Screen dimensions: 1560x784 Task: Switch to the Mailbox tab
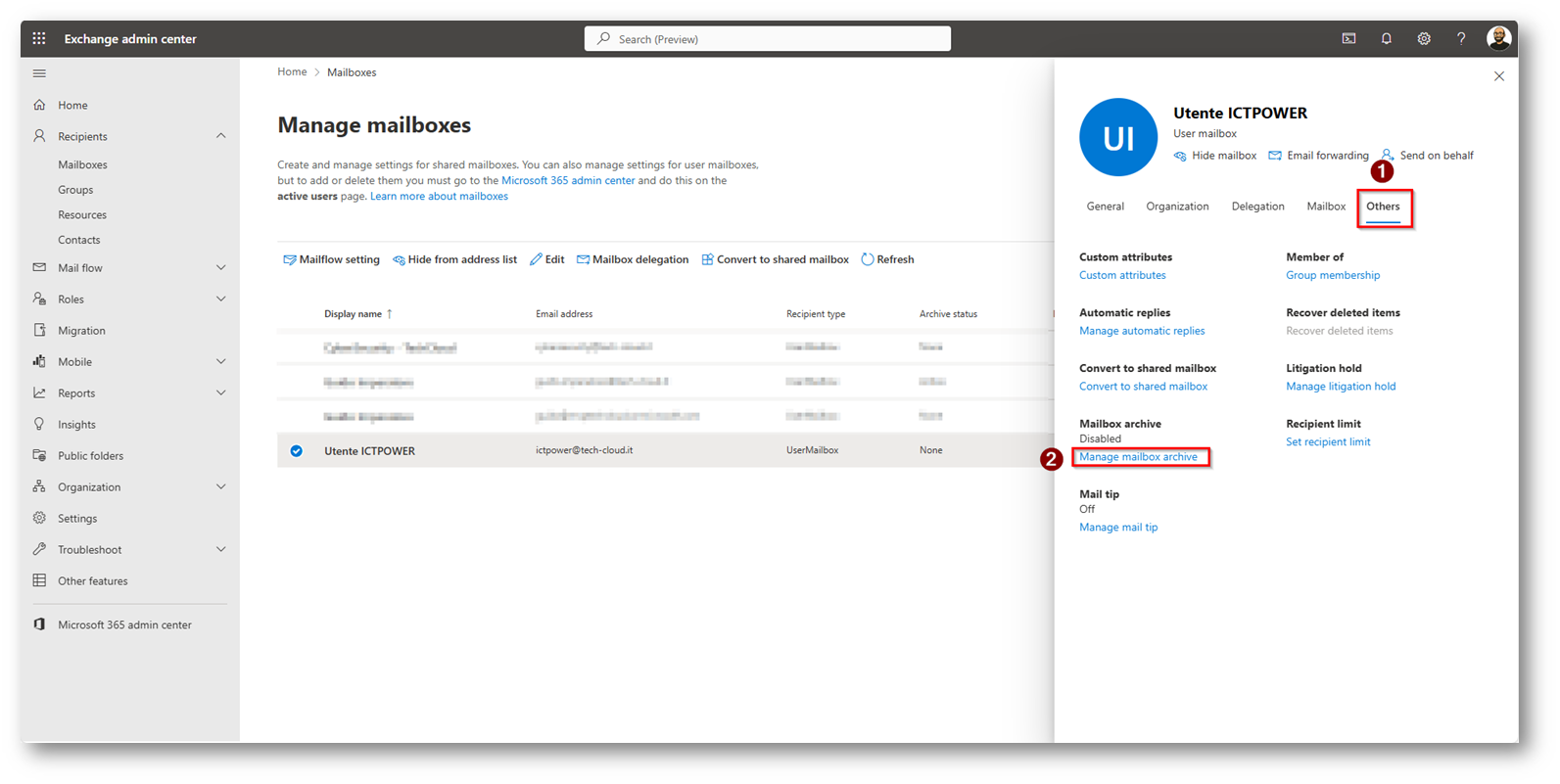(x=1326, y=207)
